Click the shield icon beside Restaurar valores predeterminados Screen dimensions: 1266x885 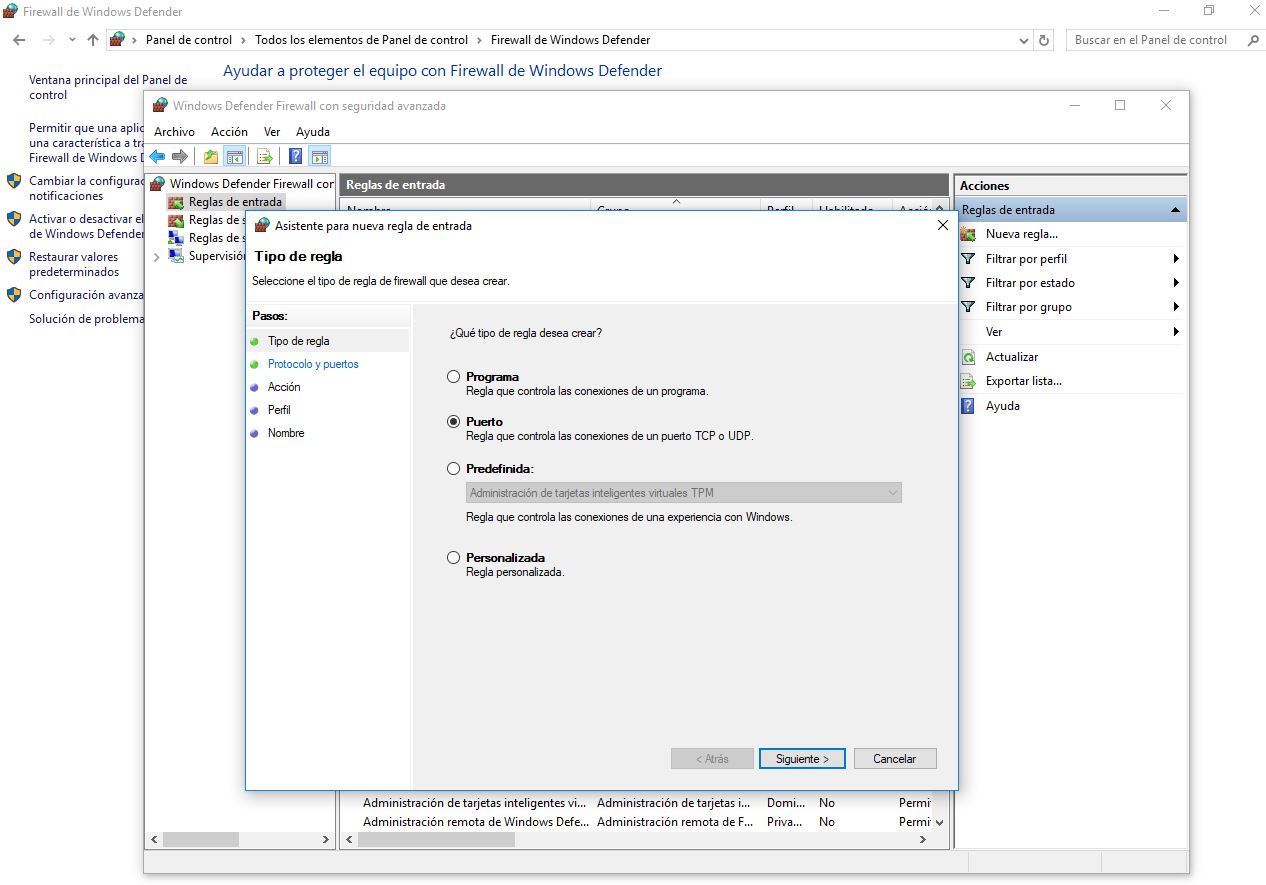pos(14,257)
